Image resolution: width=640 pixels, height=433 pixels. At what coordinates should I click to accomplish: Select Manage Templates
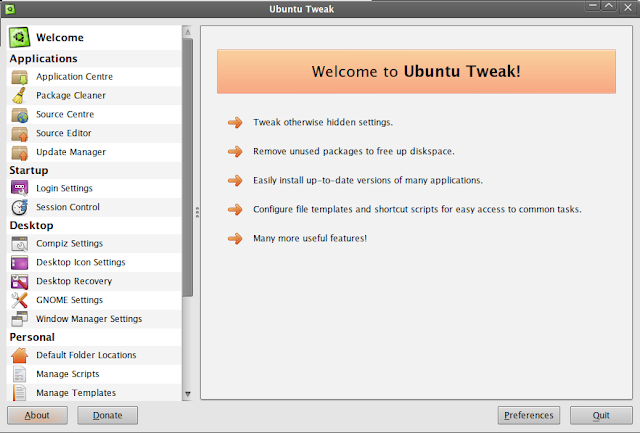94,393
